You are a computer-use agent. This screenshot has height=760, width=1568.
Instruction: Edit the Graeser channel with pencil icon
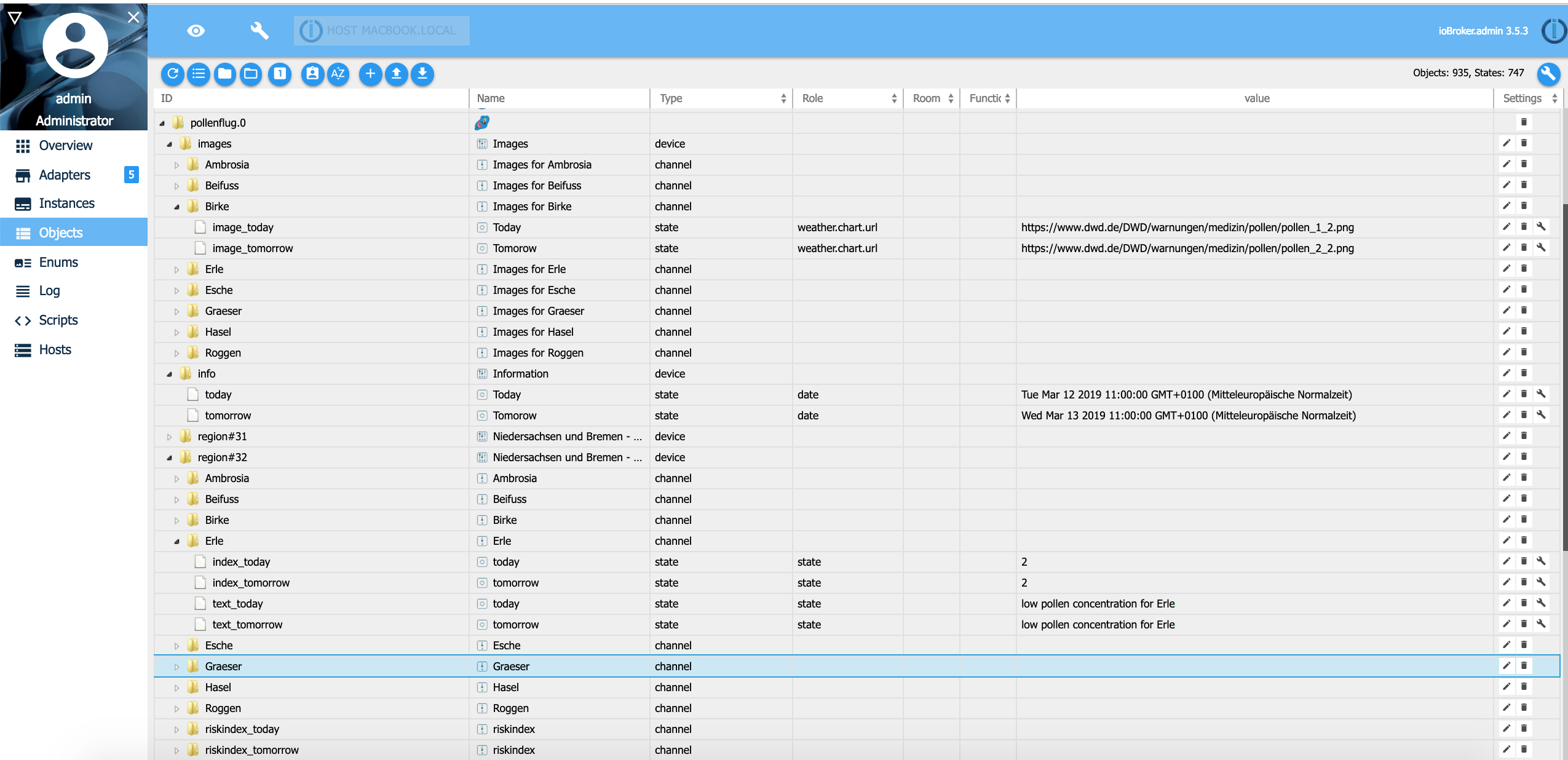click(1506, 666)
